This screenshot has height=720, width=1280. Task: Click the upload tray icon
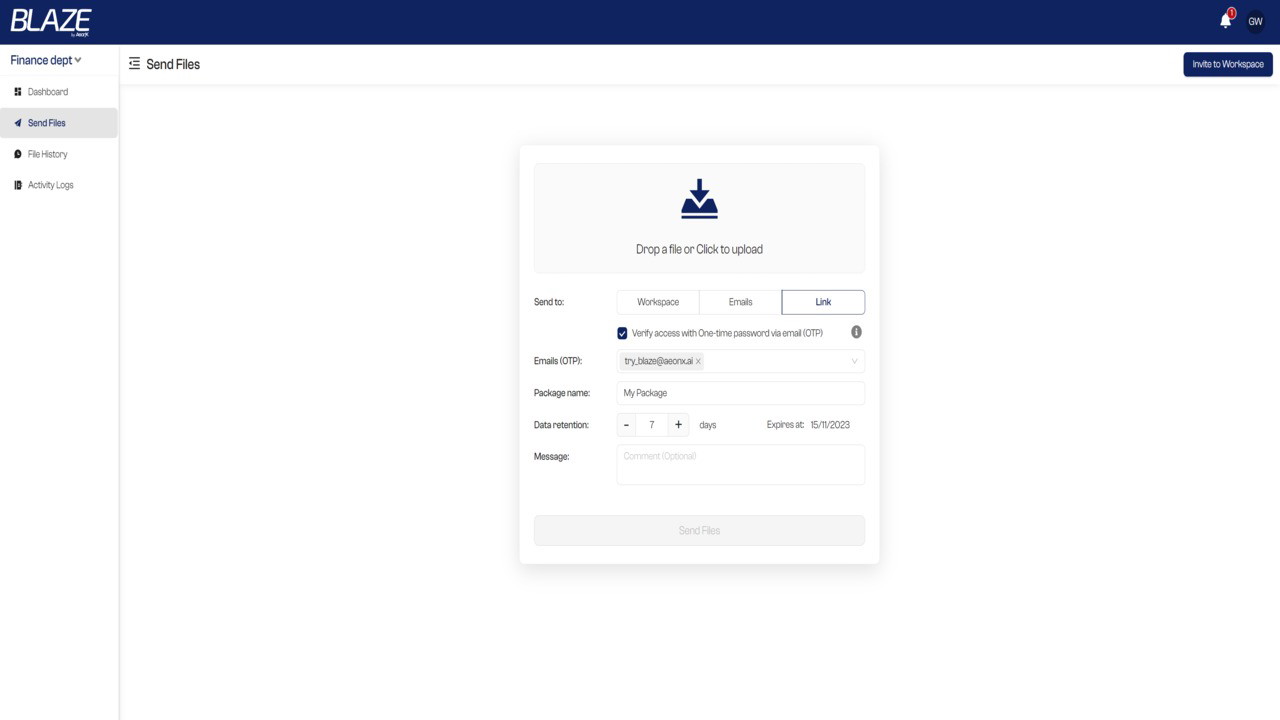point(699,199)
